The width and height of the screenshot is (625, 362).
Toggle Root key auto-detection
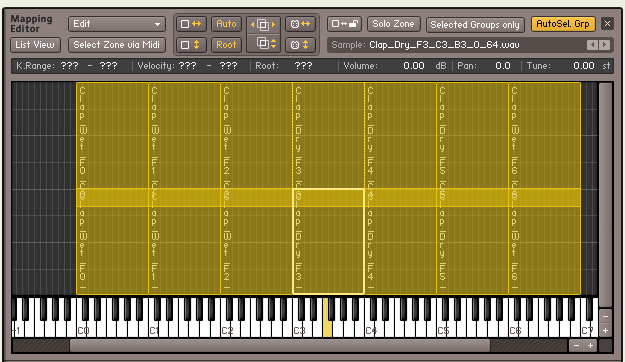click(x=226, y=45)
